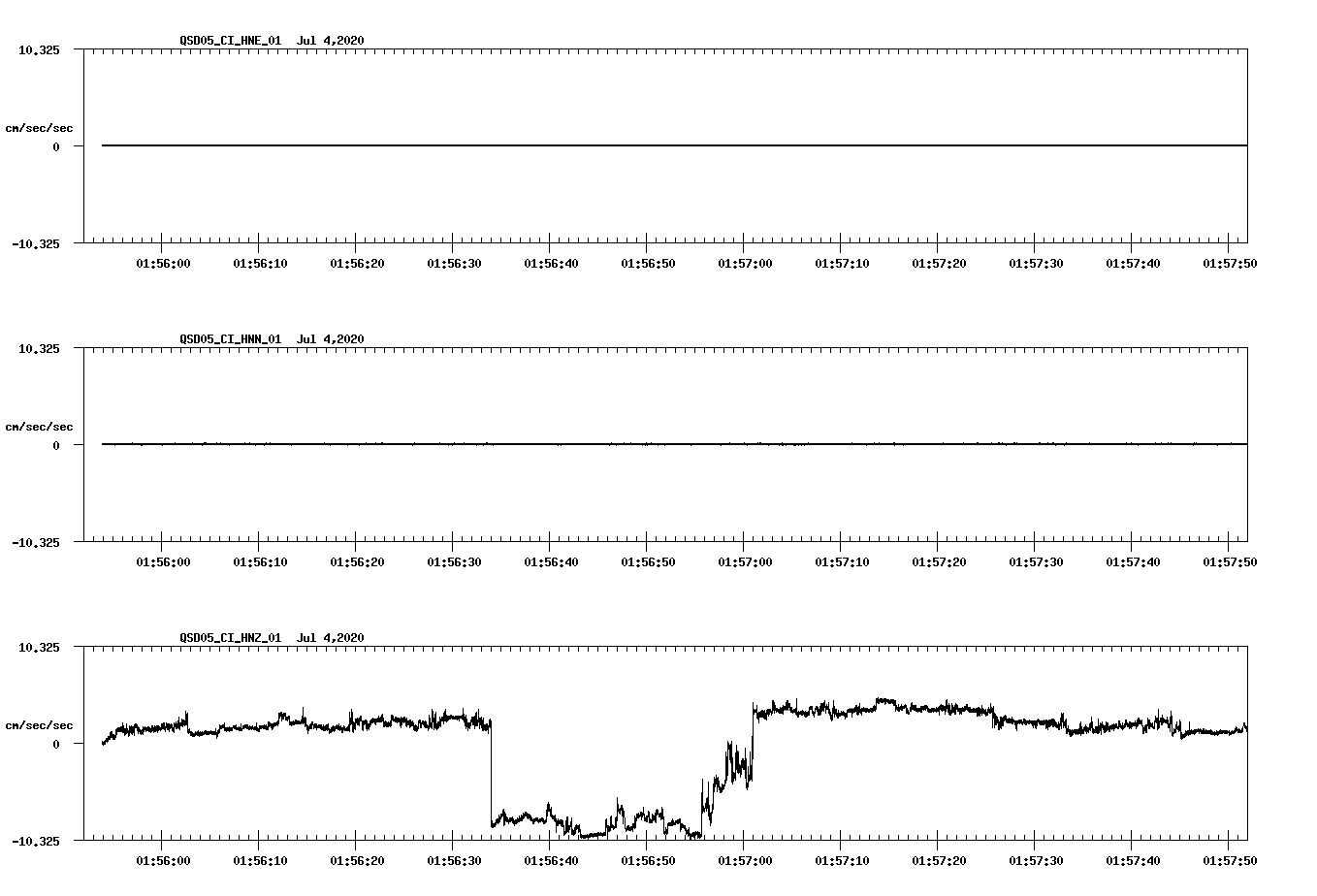Click 01:57:10 time label under HNN plot
This screenshot has height=896, width=1317.
click(x=842, y=562)
